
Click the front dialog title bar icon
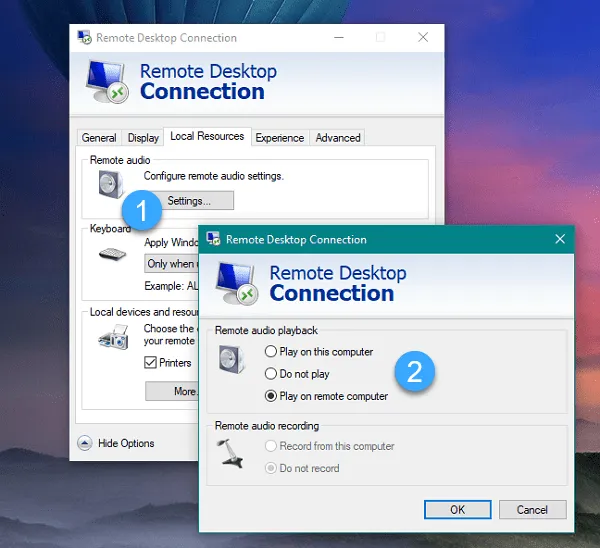[214, 239]
